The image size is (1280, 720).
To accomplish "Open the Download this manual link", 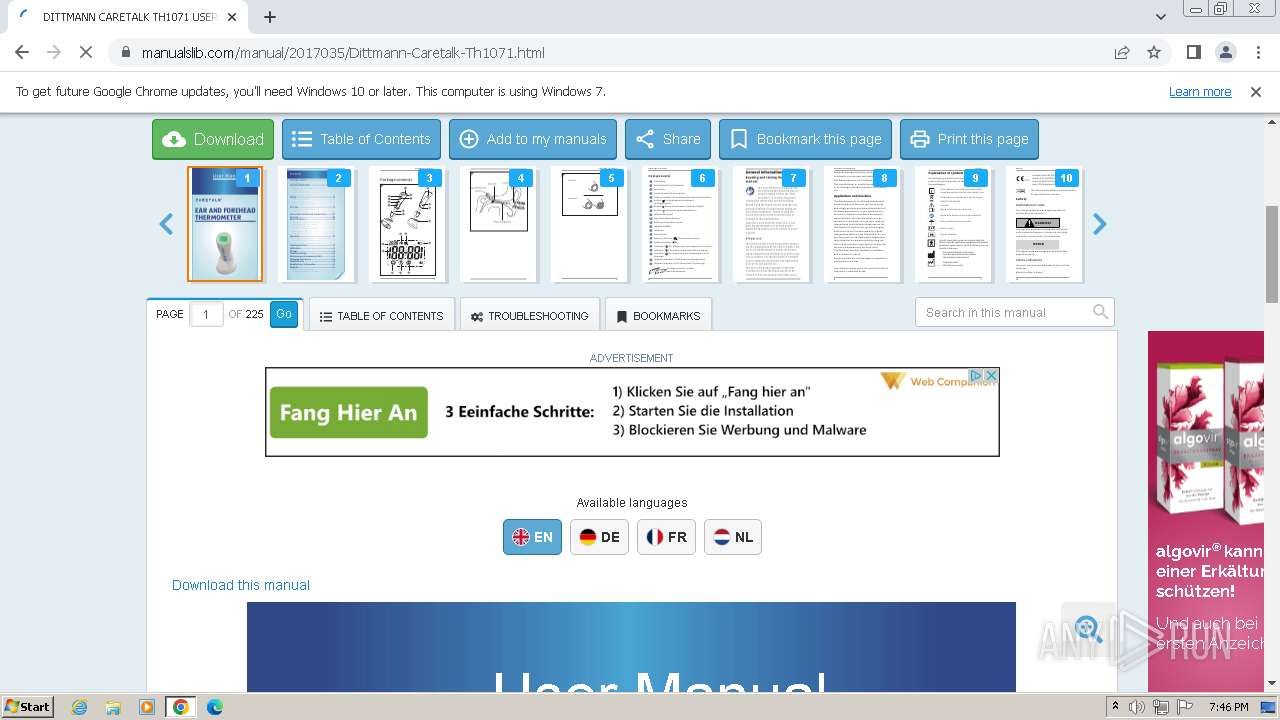I will coord(241,585).
